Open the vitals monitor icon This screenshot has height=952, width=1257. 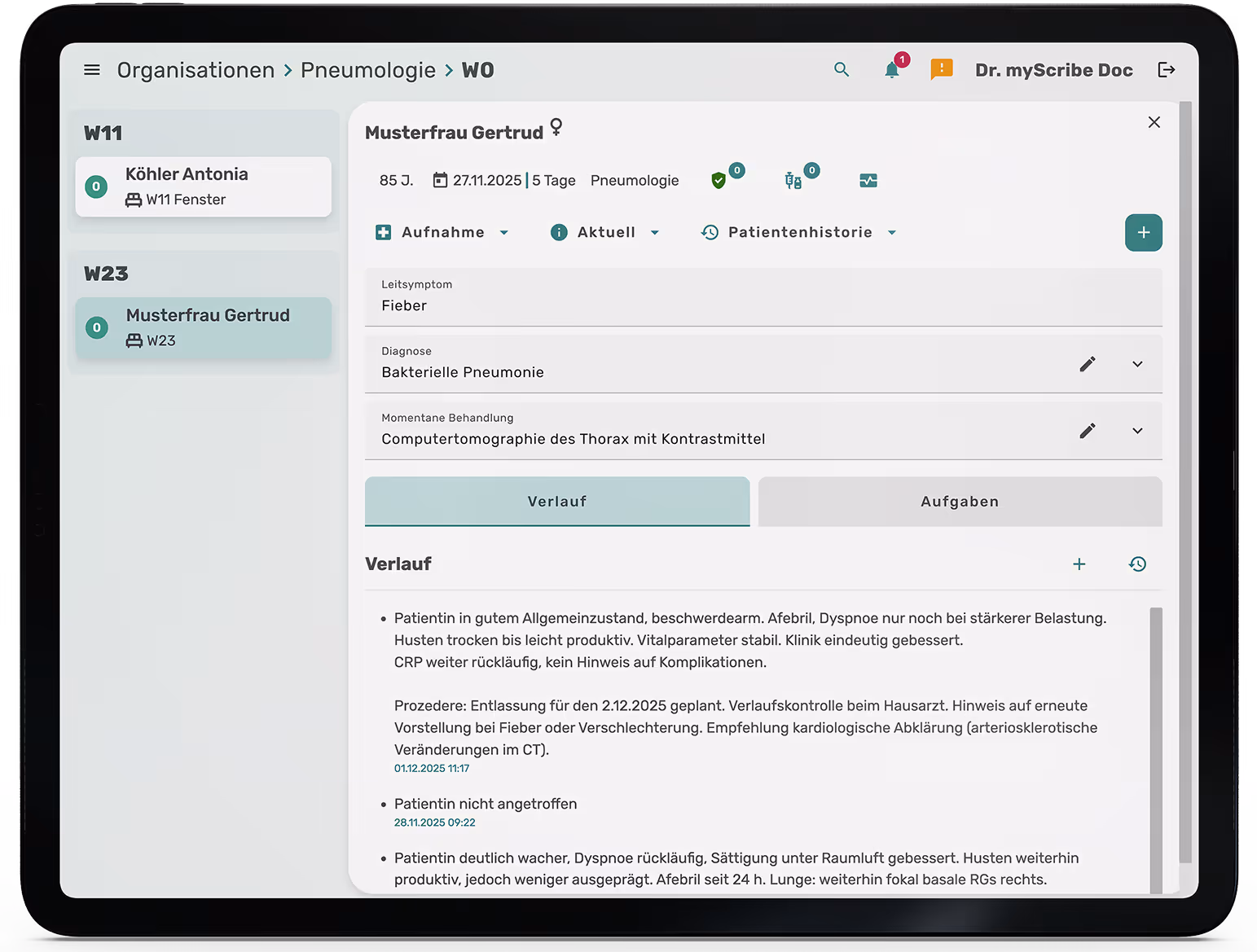868,181
